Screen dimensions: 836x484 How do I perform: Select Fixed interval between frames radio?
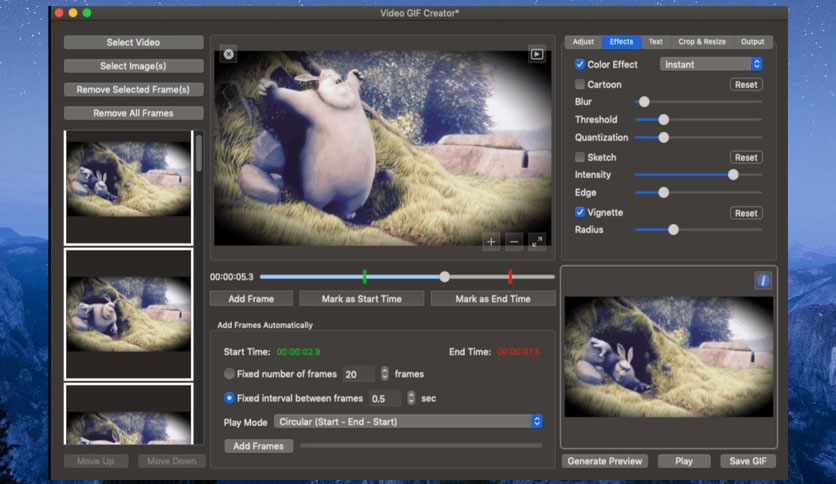(x=229, y=398)
